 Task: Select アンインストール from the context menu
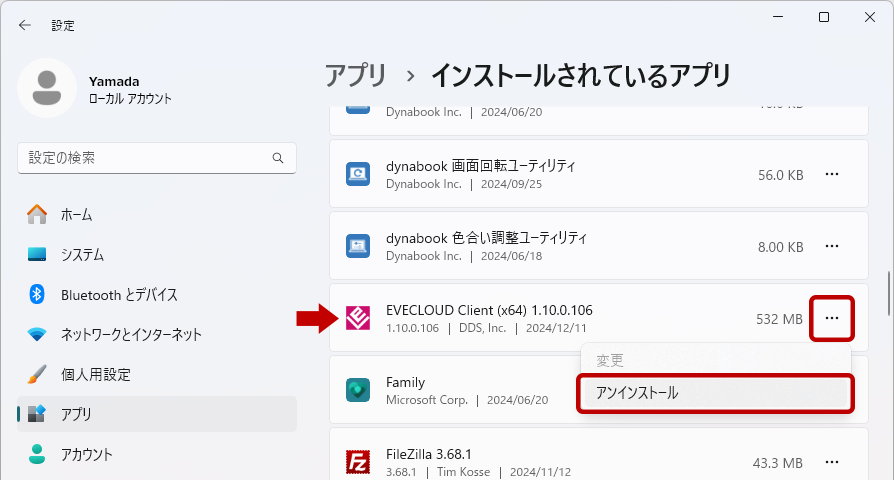[x=715, y=393]
